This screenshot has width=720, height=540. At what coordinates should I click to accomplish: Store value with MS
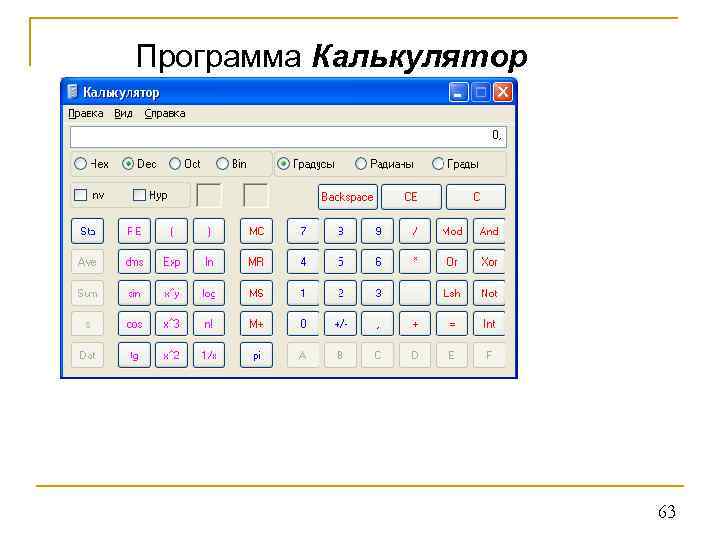click(256, 293)
